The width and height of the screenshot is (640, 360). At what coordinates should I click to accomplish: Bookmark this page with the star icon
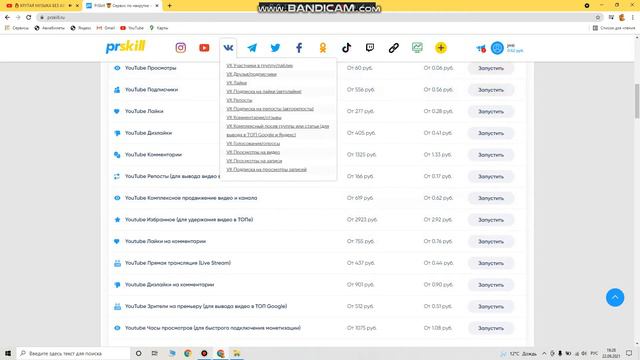(598, 17)
